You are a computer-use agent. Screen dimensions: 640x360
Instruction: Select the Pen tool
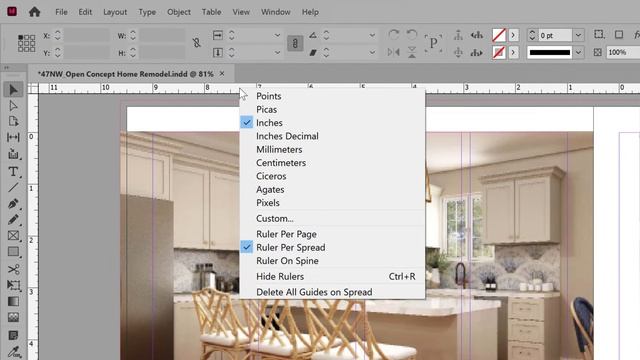tap(13, 203)
